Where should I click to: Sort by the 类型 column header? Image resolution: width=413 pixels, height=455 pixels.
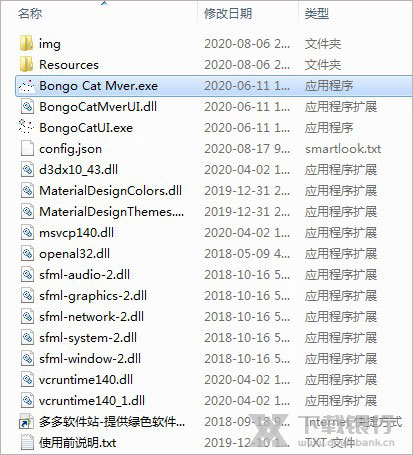point(317,14)
